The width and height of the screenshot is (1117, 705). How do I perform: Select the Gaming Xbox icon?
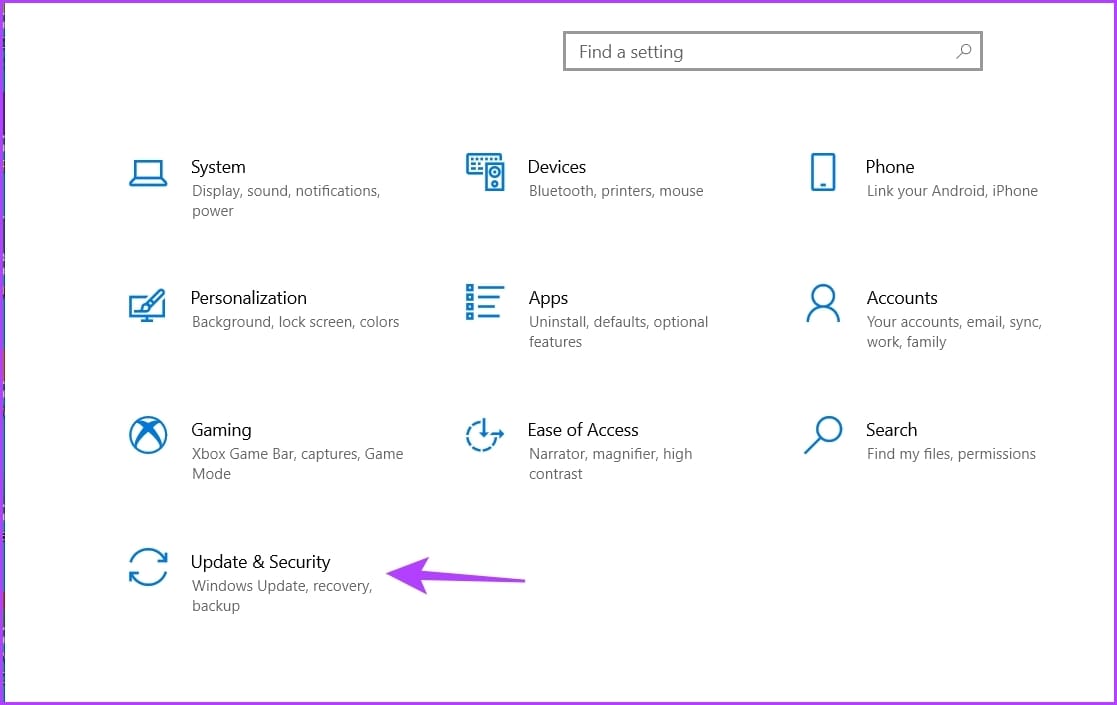(x=148, y=435)
